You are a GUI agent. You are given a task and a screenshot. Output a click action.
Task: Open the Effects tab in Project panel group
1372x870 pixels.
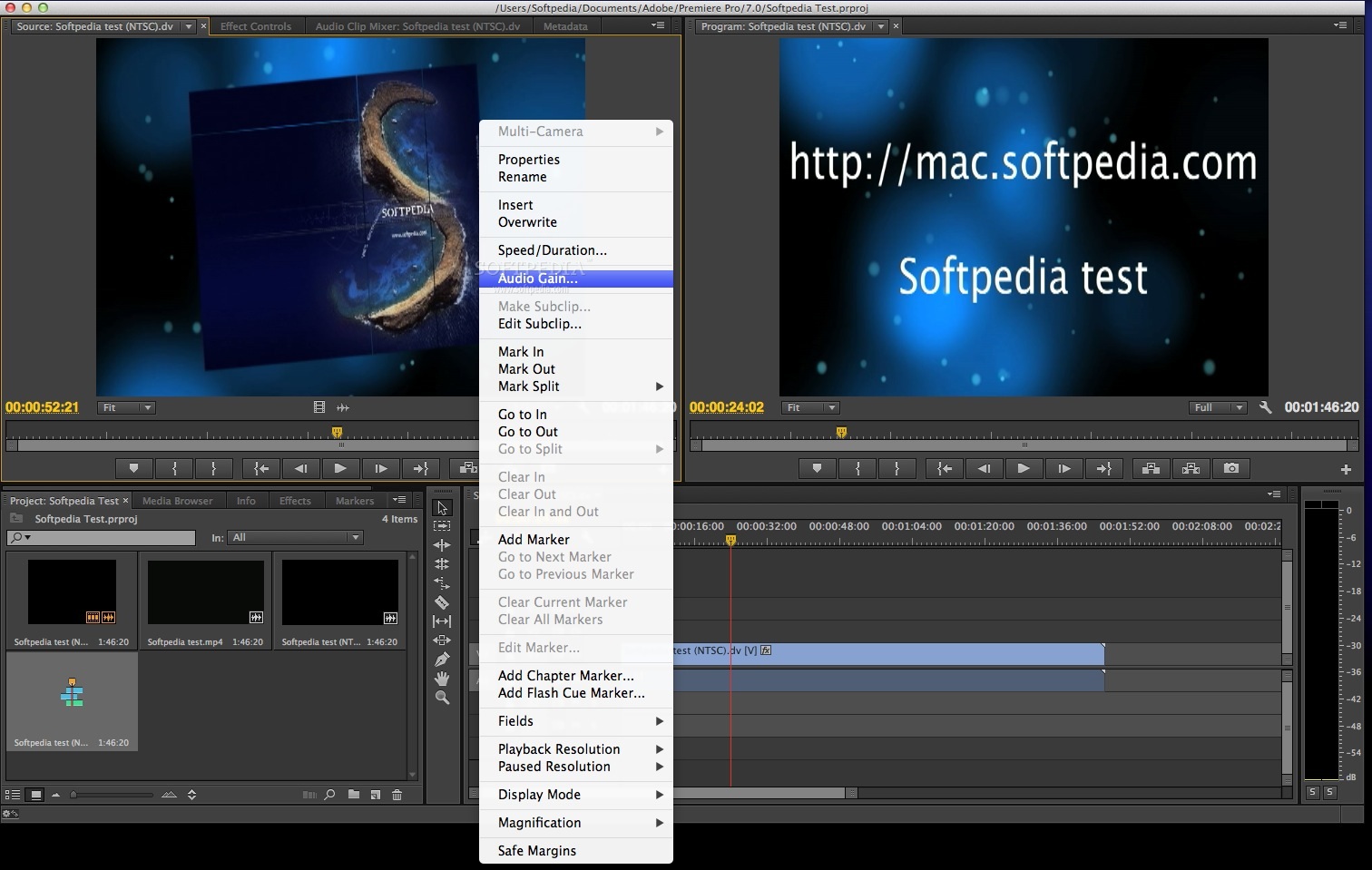click(295, 501)
